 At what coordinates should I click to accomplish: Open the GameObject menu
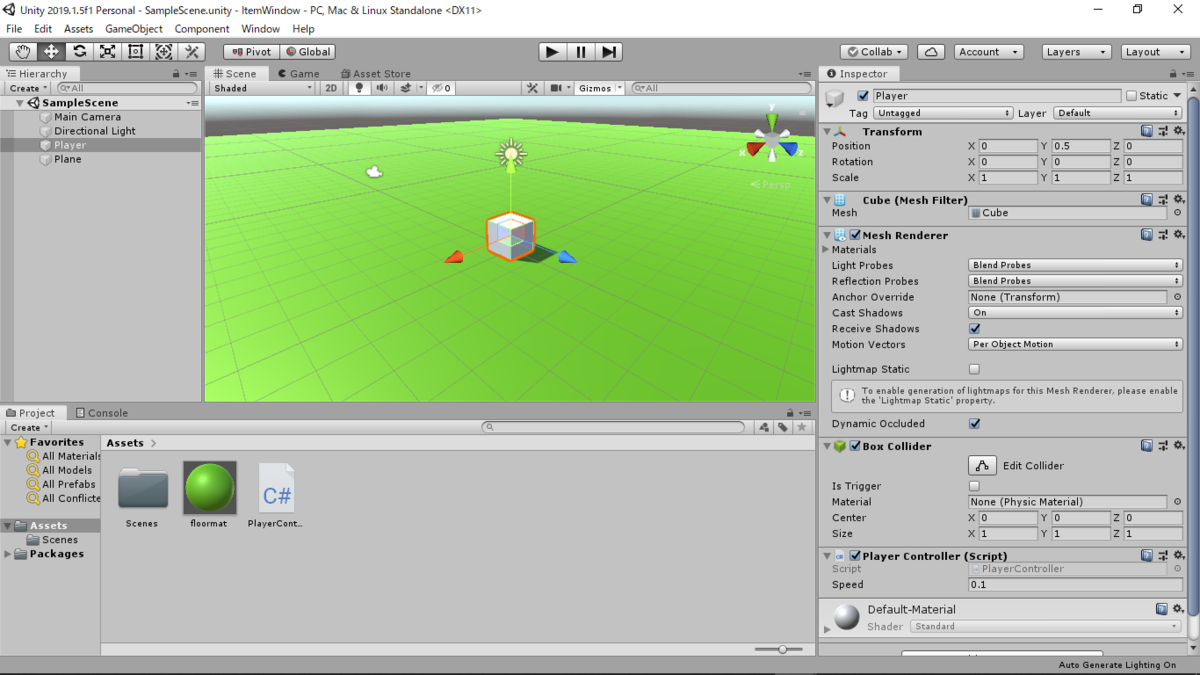click(x=134, y=29)
